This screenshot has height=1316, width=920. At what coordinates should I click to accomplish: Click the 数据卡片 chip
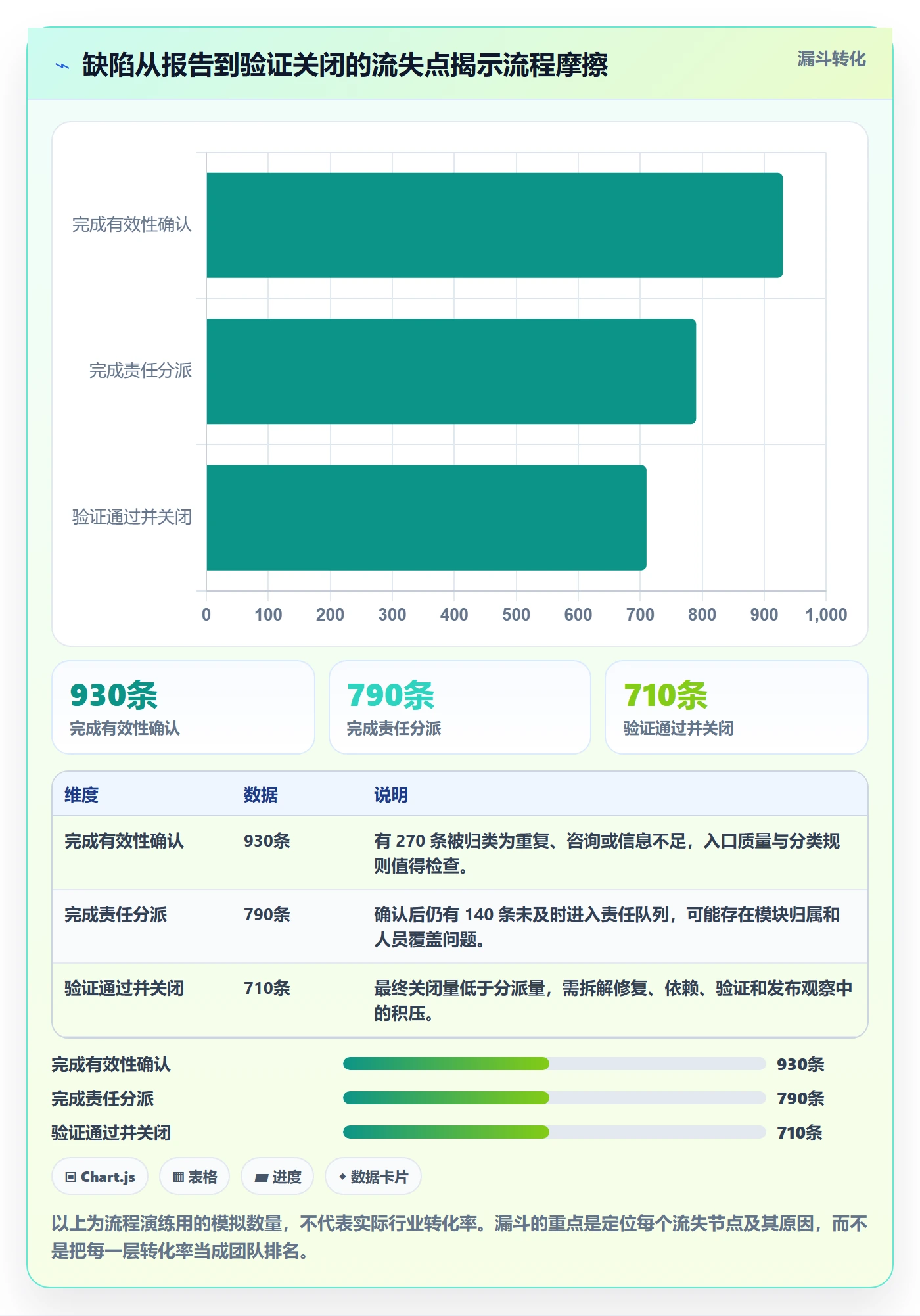click(x=373, y=1177)
